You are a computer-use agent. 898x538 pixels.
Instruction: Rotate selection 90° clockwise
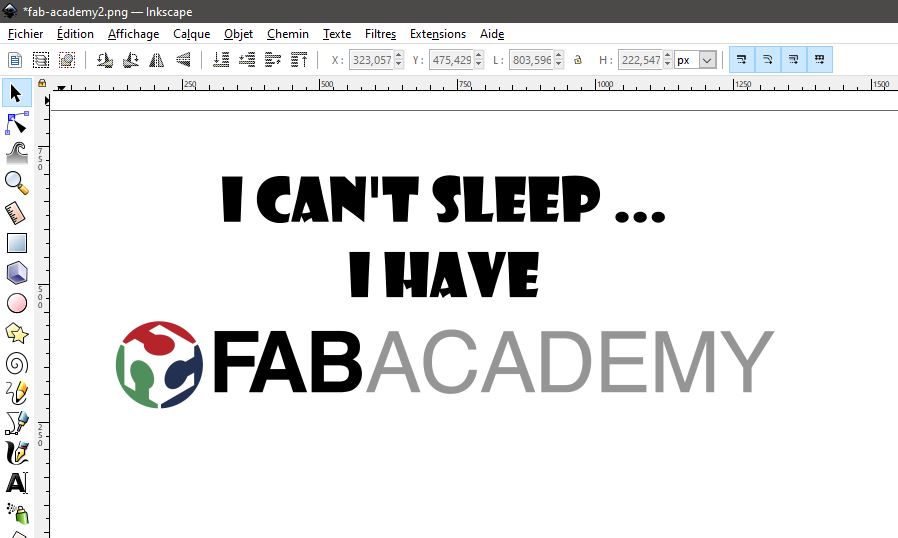[x=131, y=60]
